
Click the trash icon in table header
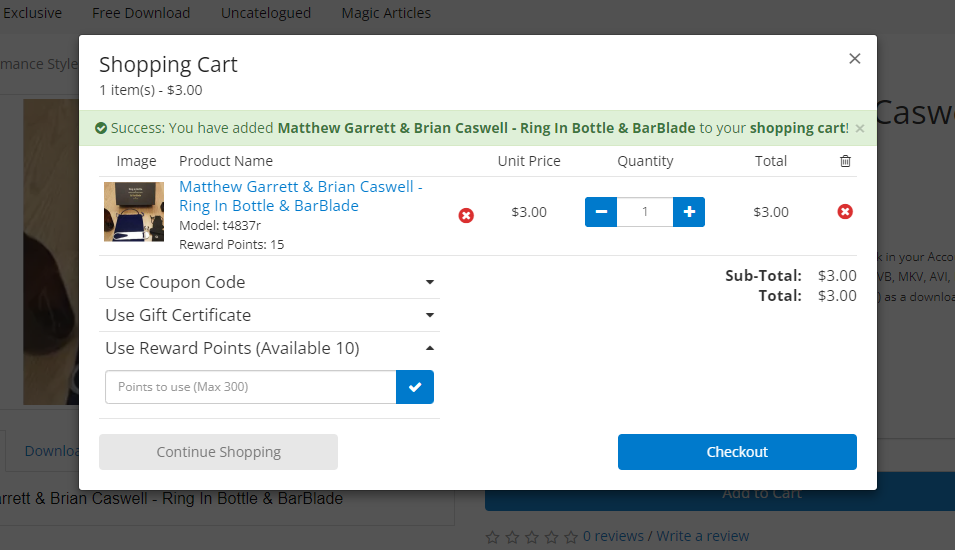coord(845,161)
